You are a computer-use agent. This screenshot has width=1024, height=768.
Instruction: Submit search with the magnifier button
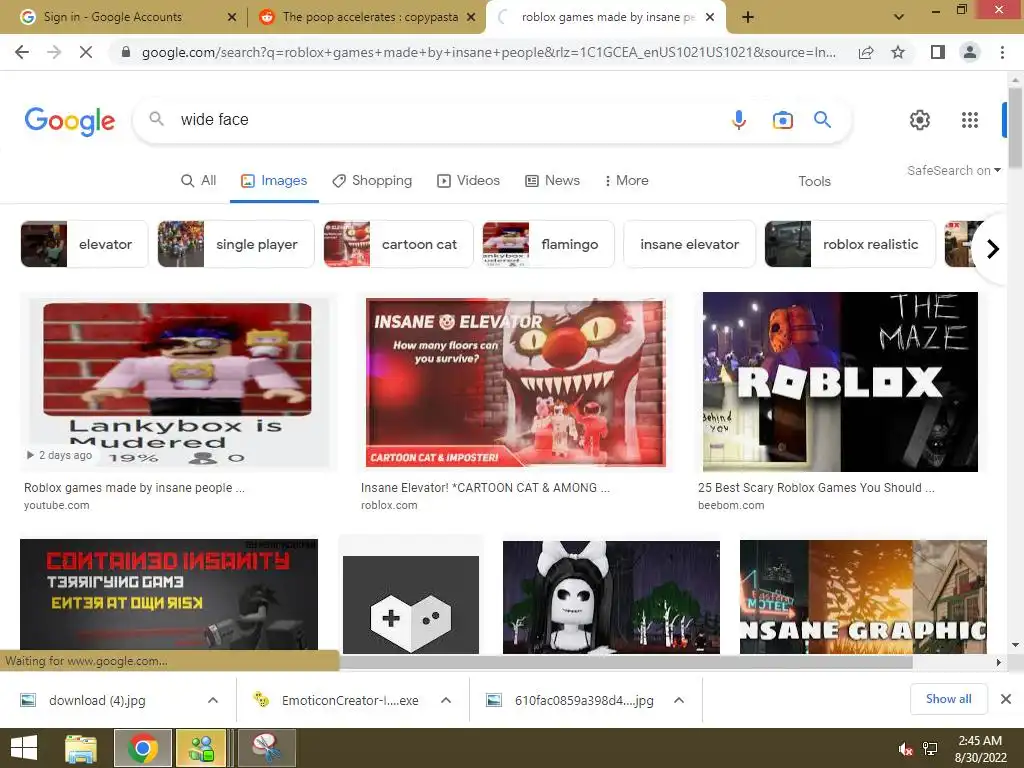(x=822, y=120)
